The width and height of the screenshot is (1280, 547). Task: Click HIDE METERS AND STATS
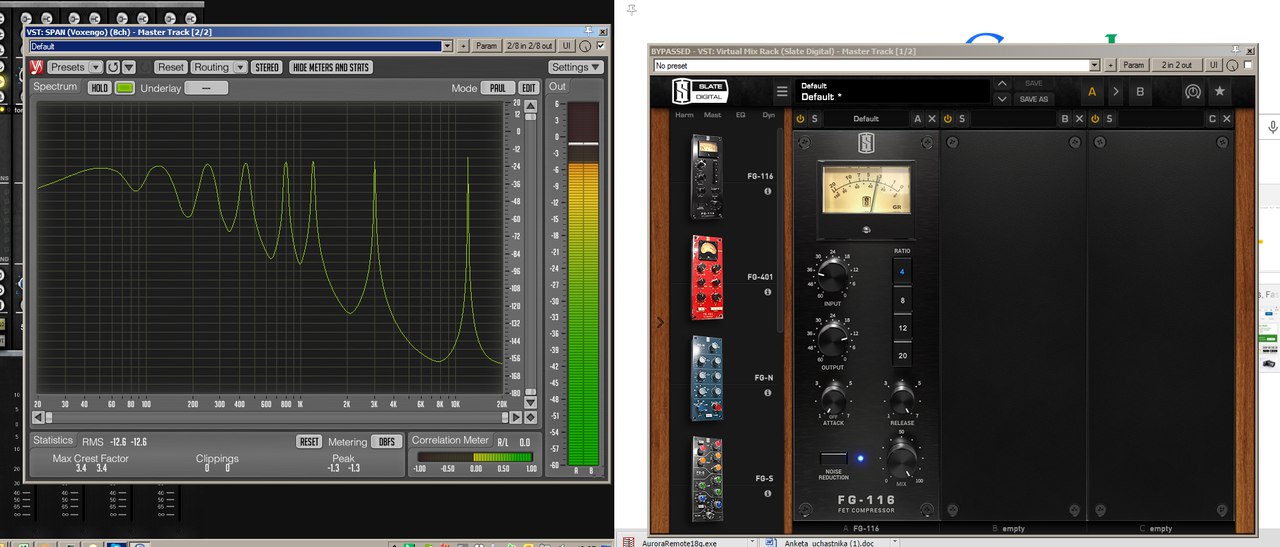coord(331,67)
